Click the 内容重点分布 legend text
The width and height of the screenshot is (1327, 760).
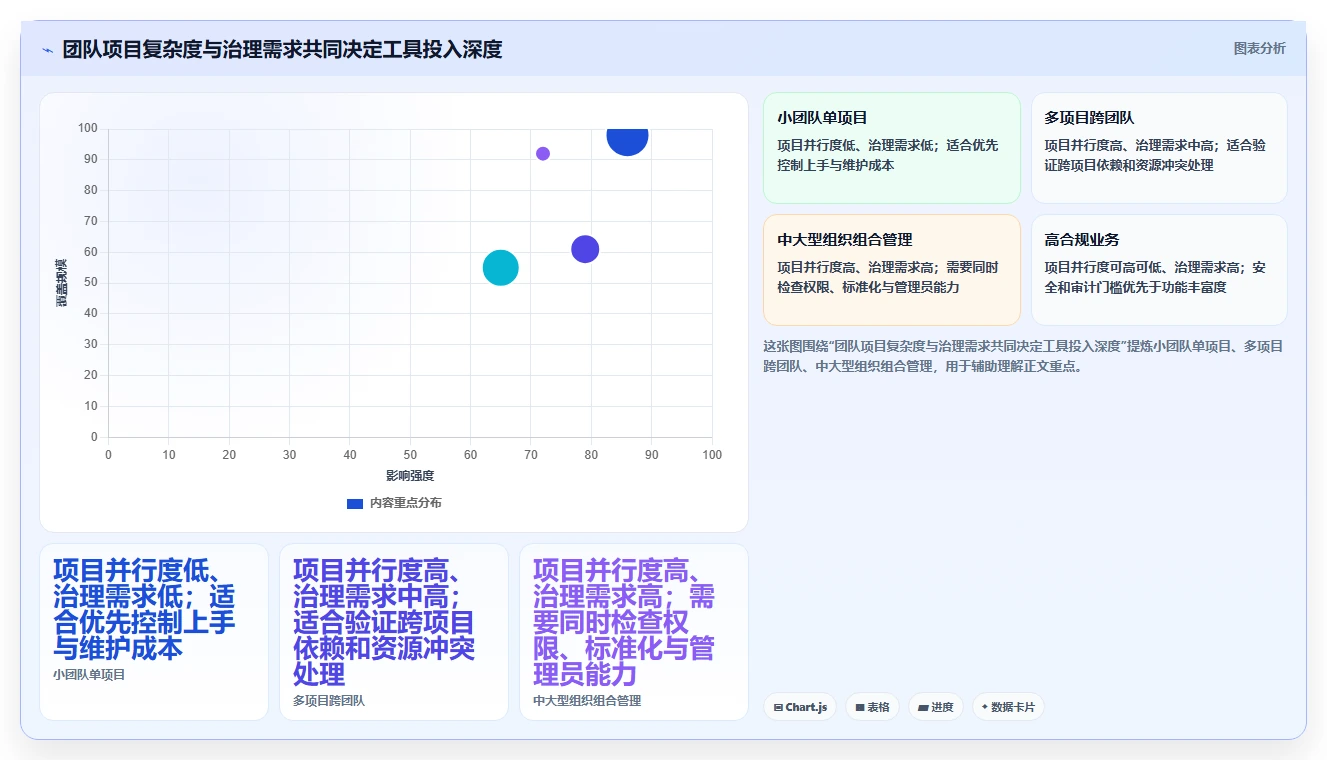point(405,503)
